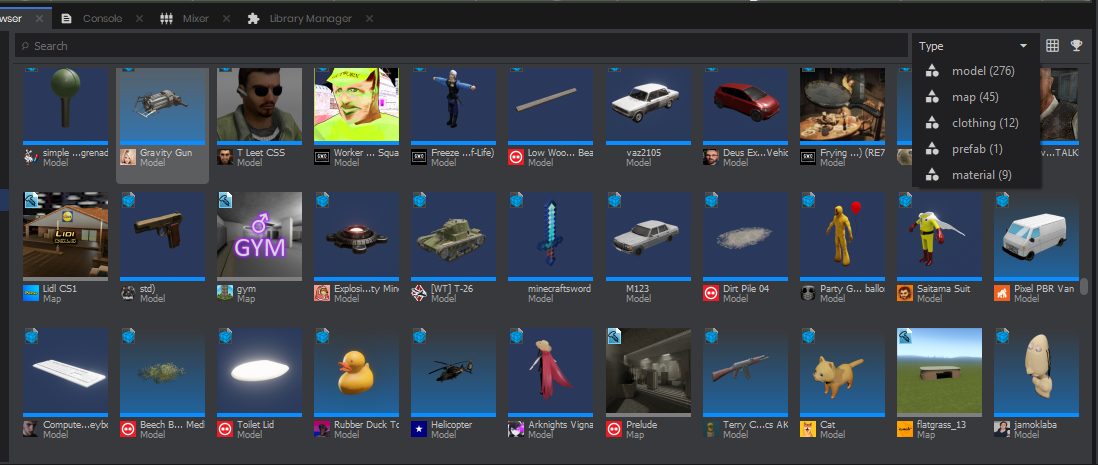Choose the map (45) filter option
Viewport: 1098px width, 465px height.
[x=976, y=97]
